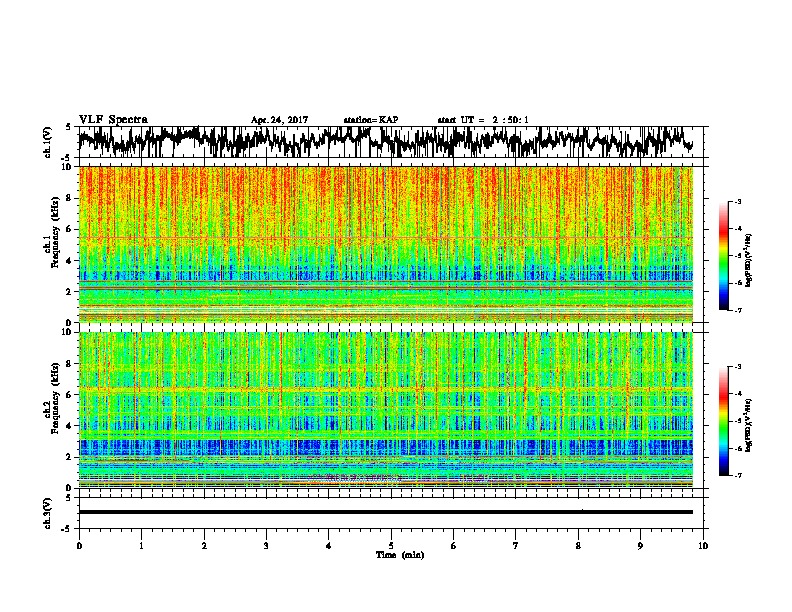792x612 pixels.
Task: Click the ch.2 "Frequency (kHz)" axis label
Action: coord(55,398)
